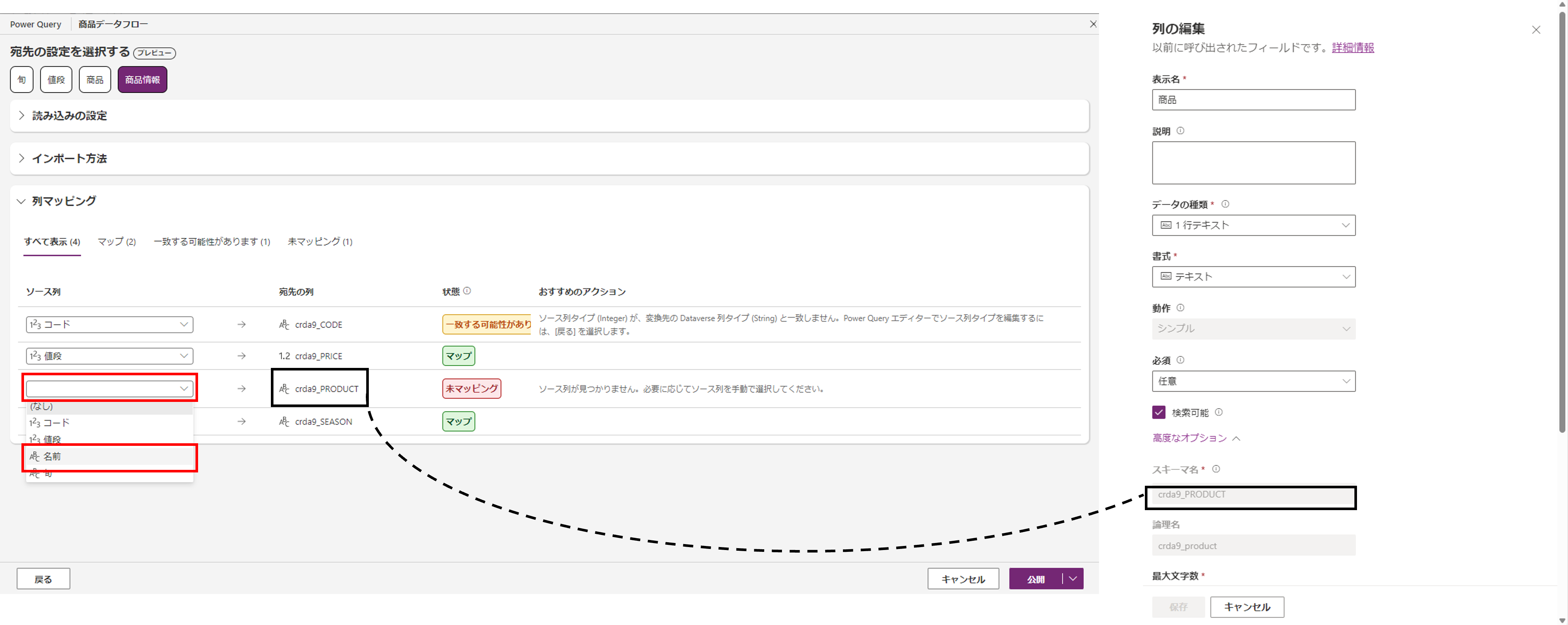Click the info icon beside the 状態 column header

click(467, 291)
